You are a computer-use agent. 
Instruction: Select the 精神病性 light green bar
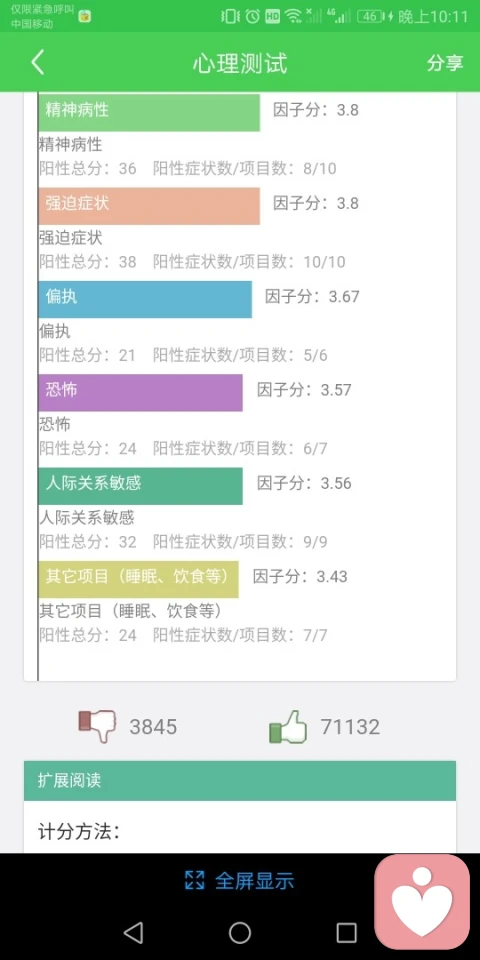[x=149, y=112]
